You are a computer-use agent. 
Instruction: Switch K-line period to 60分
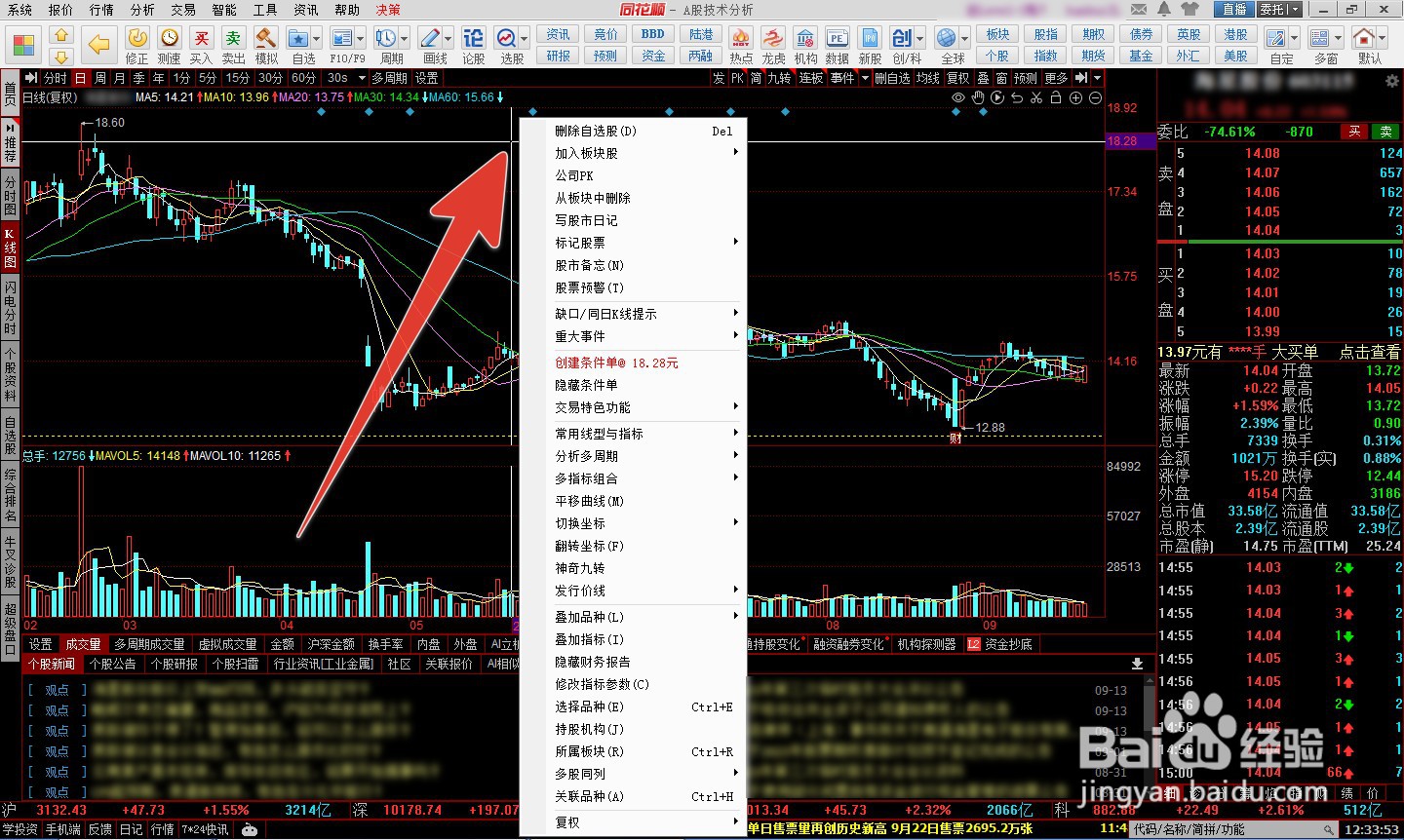(x=303, y=78)
